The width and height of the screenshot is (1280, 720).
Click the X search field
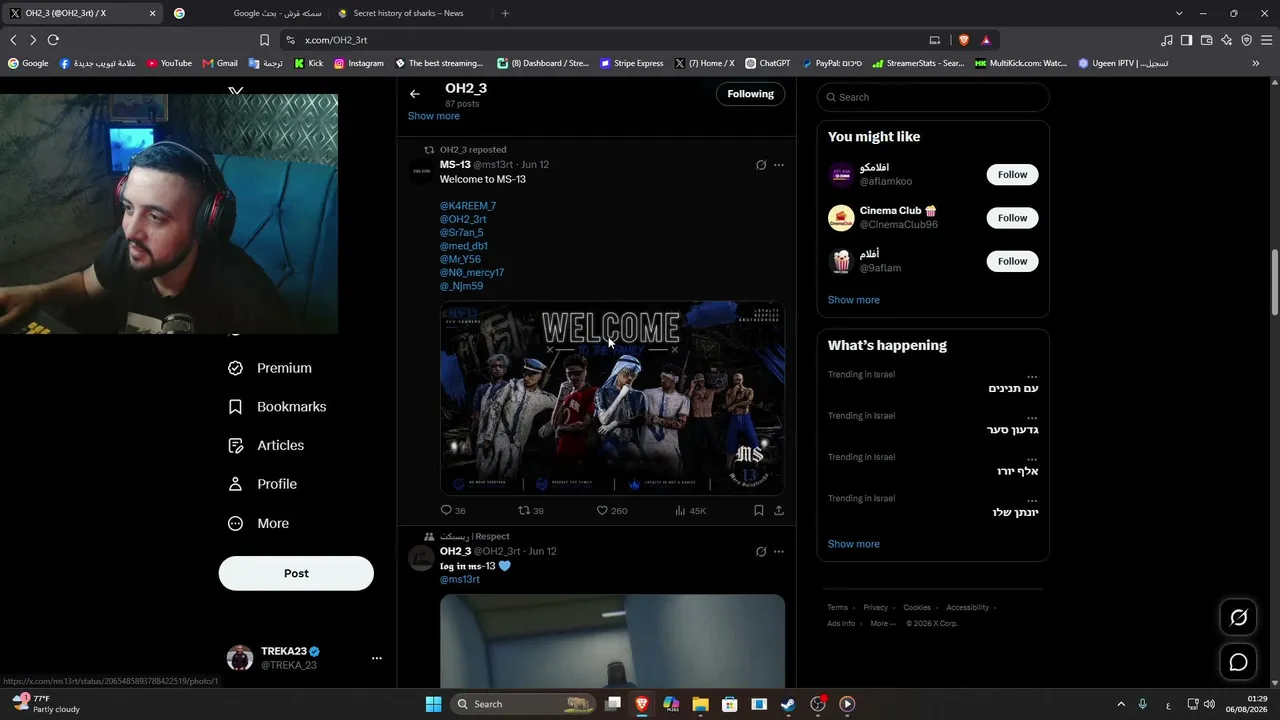click(x=933, y=97)
